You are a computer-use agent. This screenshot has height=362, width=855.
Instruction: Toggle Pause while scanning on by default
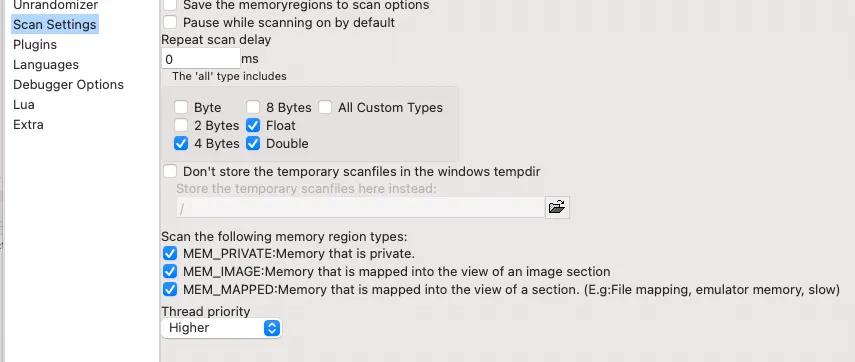tap(170, 22)
